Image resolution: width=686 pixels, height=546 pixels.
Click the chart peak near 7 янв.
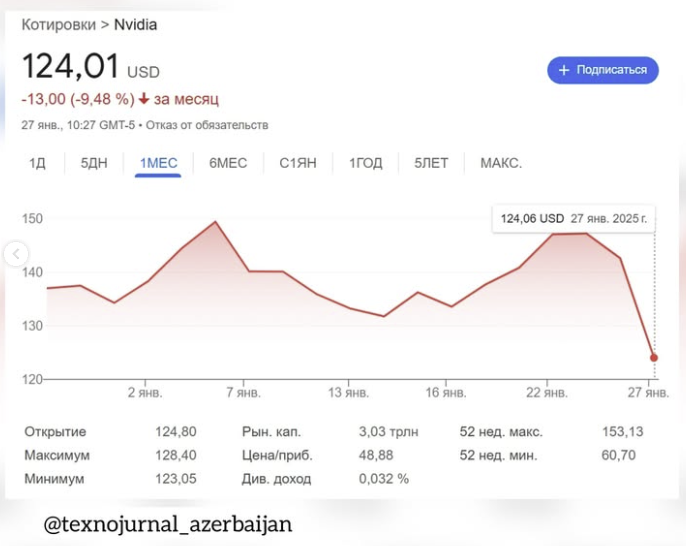point(215,222)
